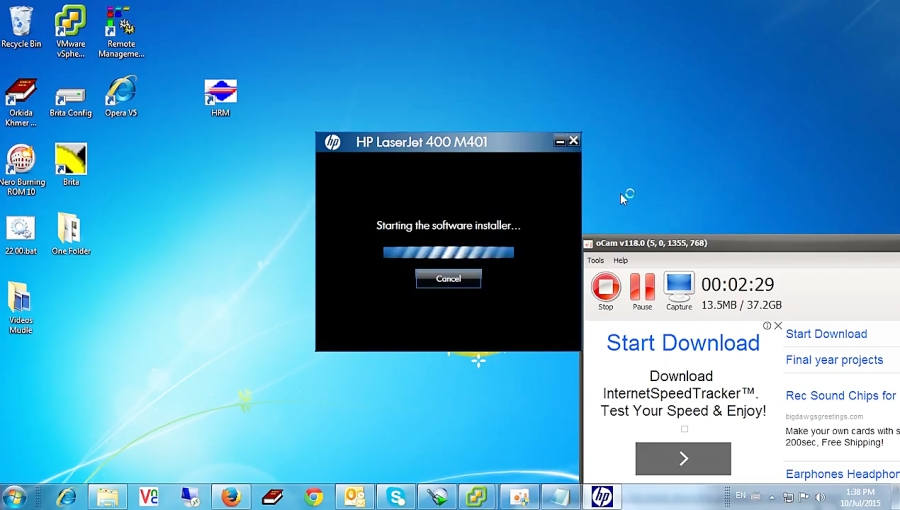Click the HP logo in installer title bar
This screenshot has height=510, width=900.
coord(332,142)
